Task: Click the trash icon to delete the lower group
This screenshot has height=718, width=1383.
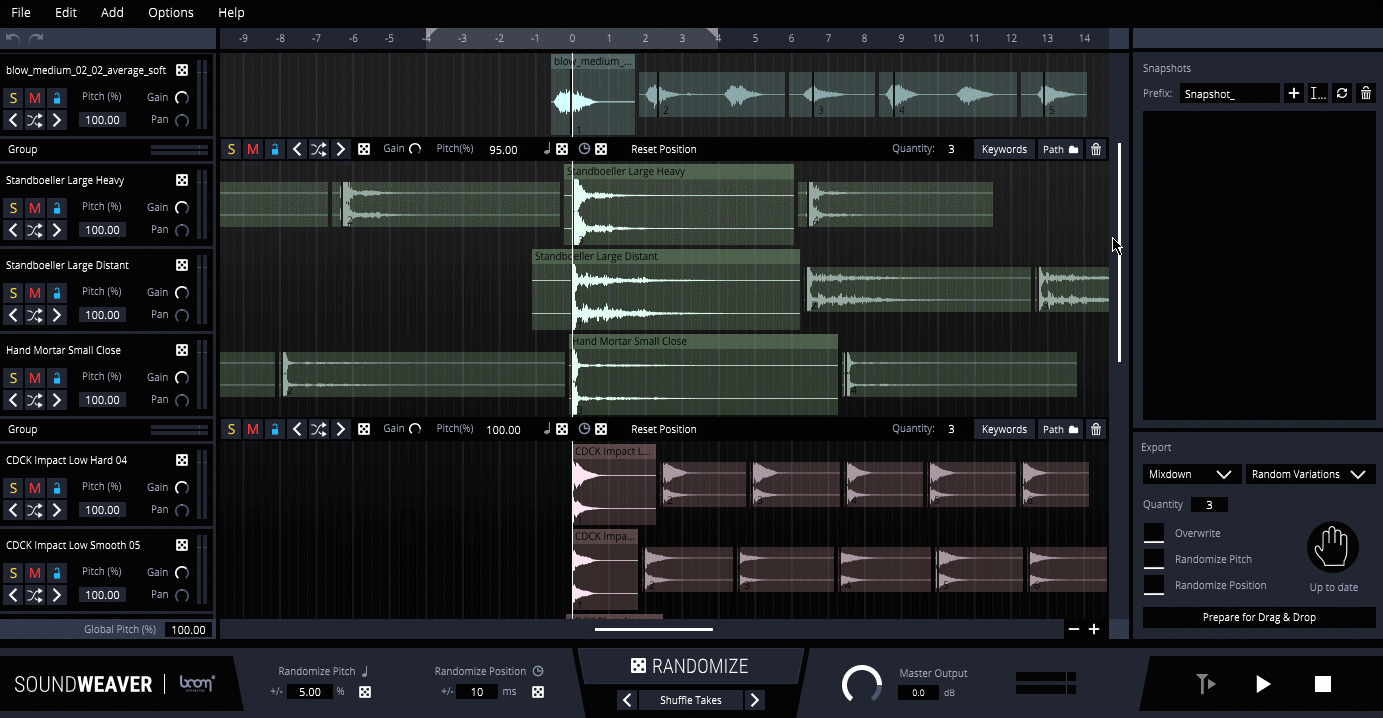Action: click(x=1095, y=428)
